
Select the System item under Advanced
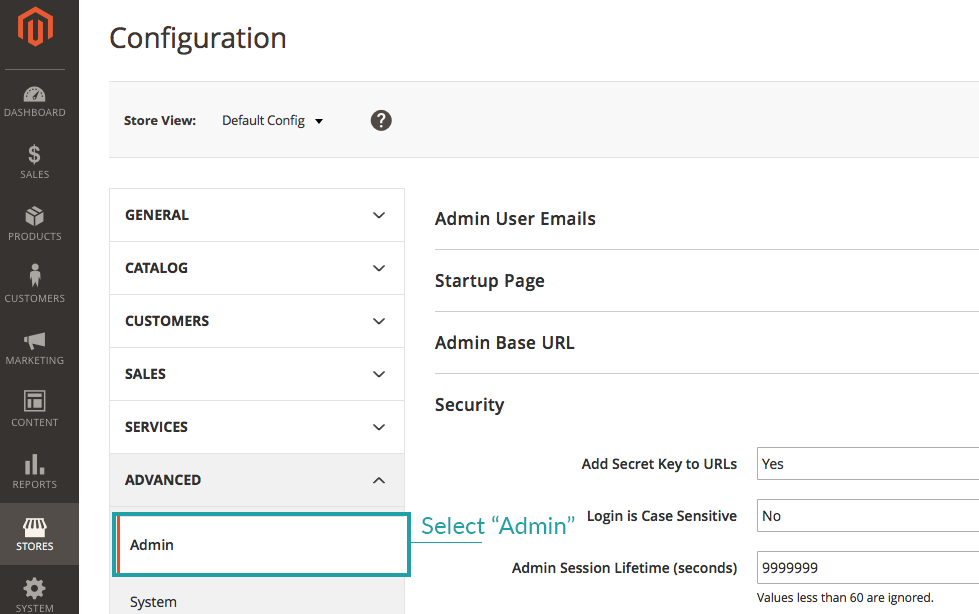(154, 602)
